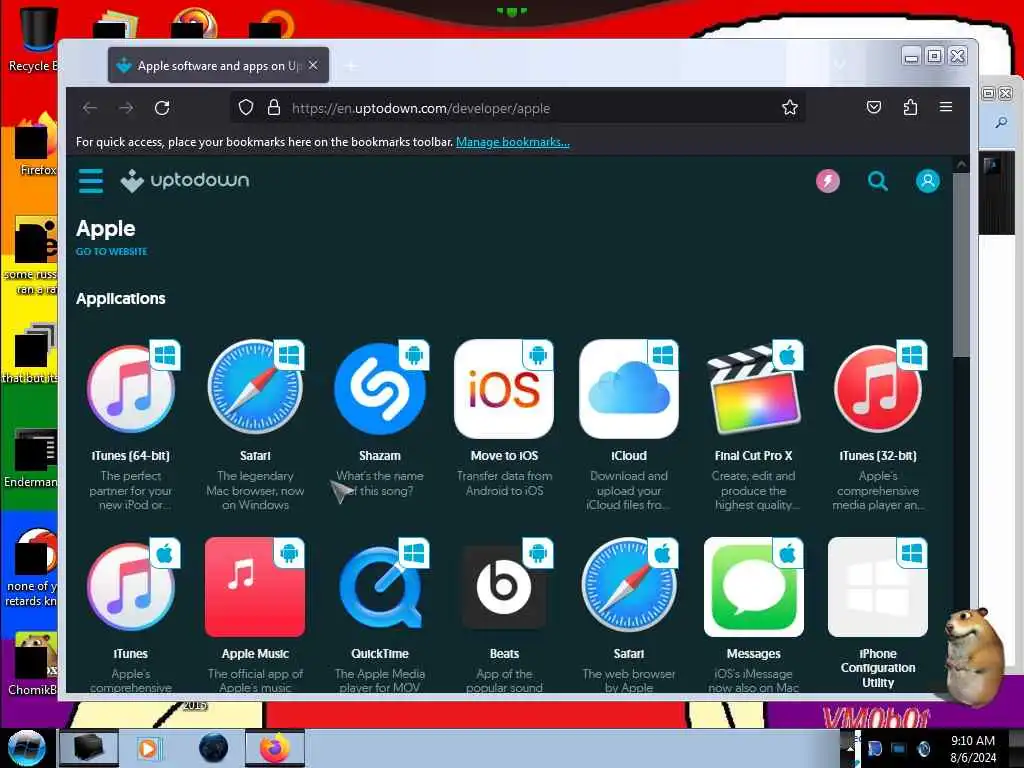Reload the current page
Screen dimensions: 1024x768
point(162,108)
